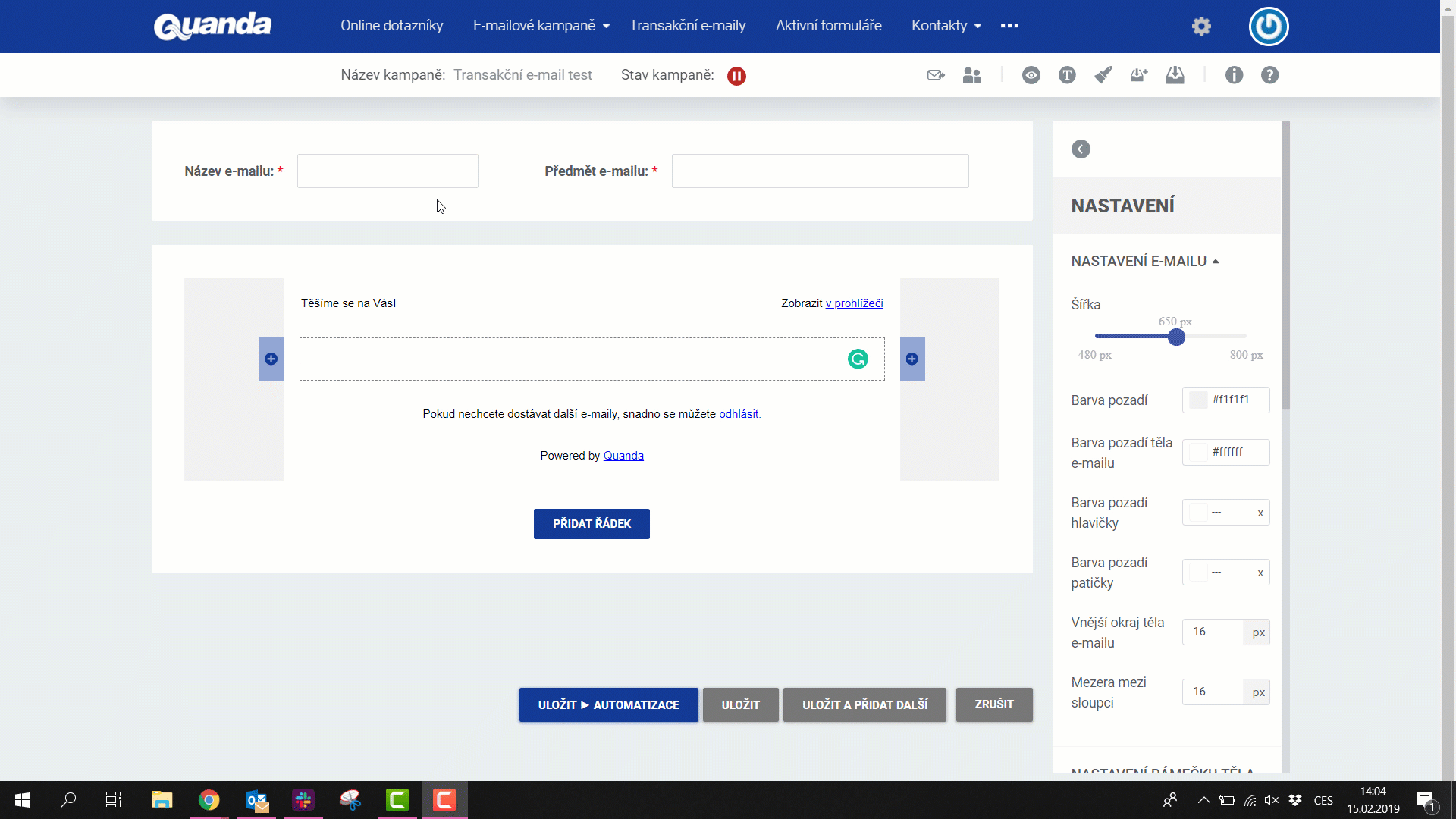Viewport: 1456px width, 819px height.
Task: Click the Šířka width slider handle
Action: (1176, 337)
